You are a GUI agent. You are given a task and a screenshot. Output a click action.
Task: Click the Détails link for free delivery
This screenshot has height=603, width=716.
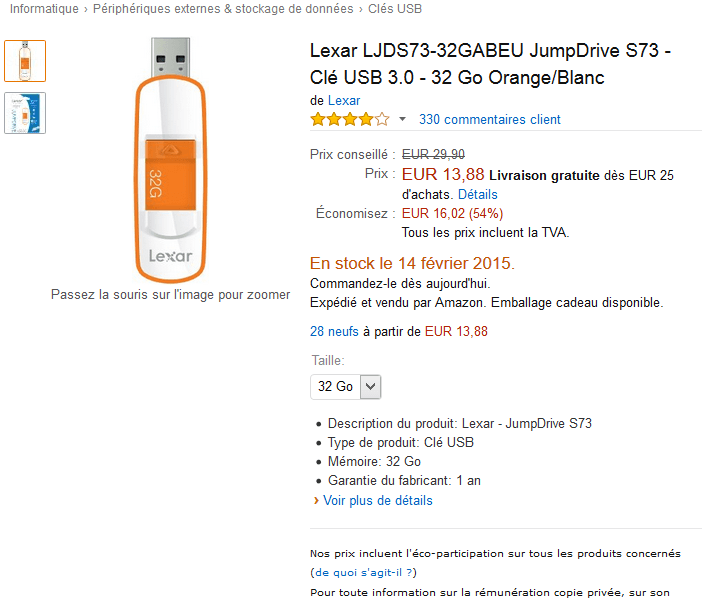pyautogui.click(x=477, y=194)
